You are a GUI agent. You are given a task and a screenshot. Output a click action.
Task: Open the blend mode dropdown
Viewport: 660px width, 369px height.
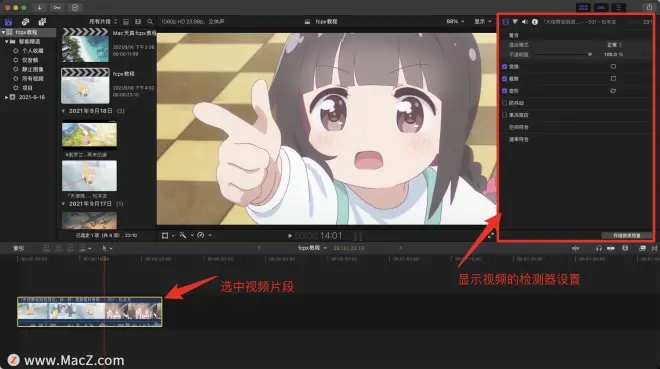click(614, 45)
